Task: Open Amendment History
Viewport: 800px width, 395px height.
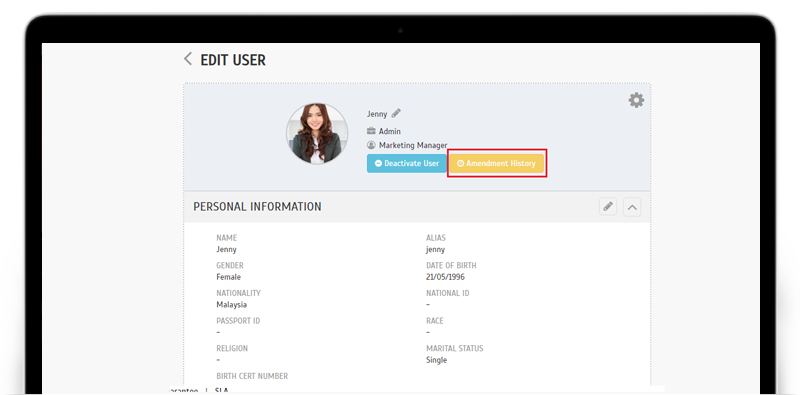Action: 496,163
